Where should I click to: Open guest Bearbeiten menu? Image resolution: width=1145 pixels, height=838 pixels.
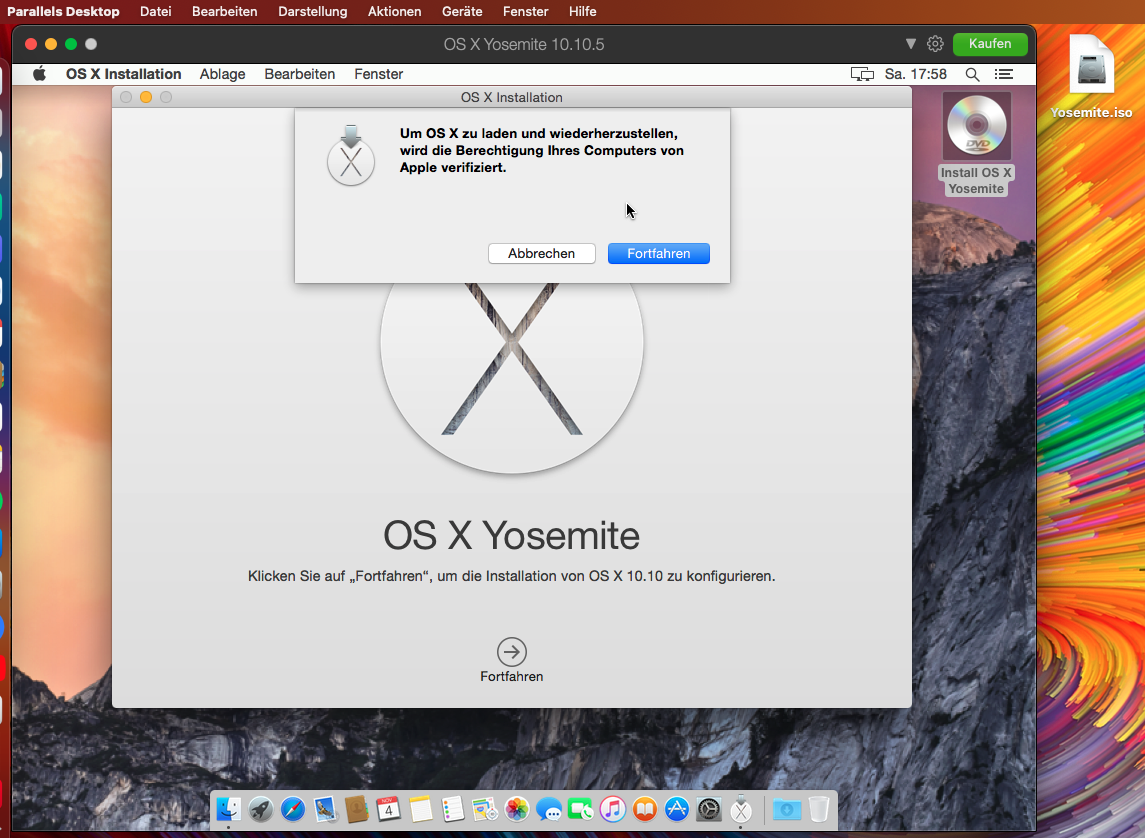299,74
